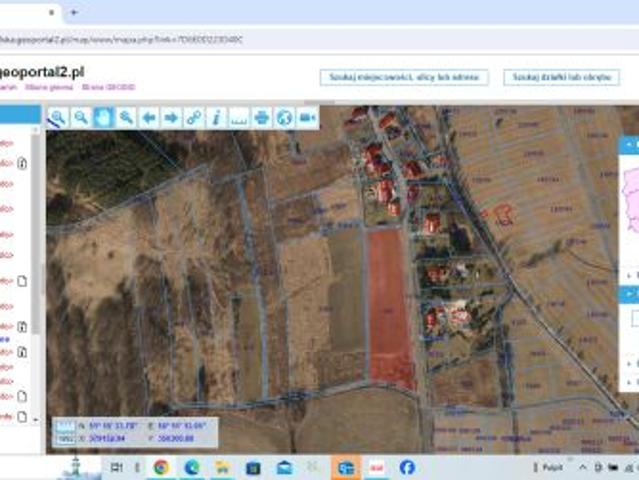Screen dimensions: 639x480
Task: Activate the pan hand tool
Action: pos(103,118)
